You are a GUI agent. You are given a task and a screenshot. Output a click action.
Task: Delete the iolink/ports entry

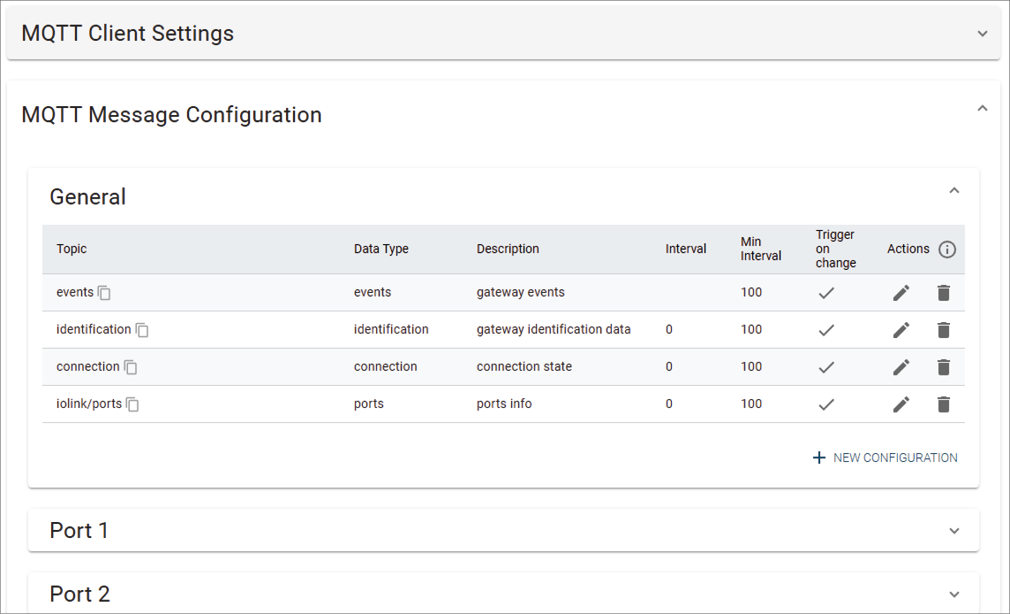point(943,404)
